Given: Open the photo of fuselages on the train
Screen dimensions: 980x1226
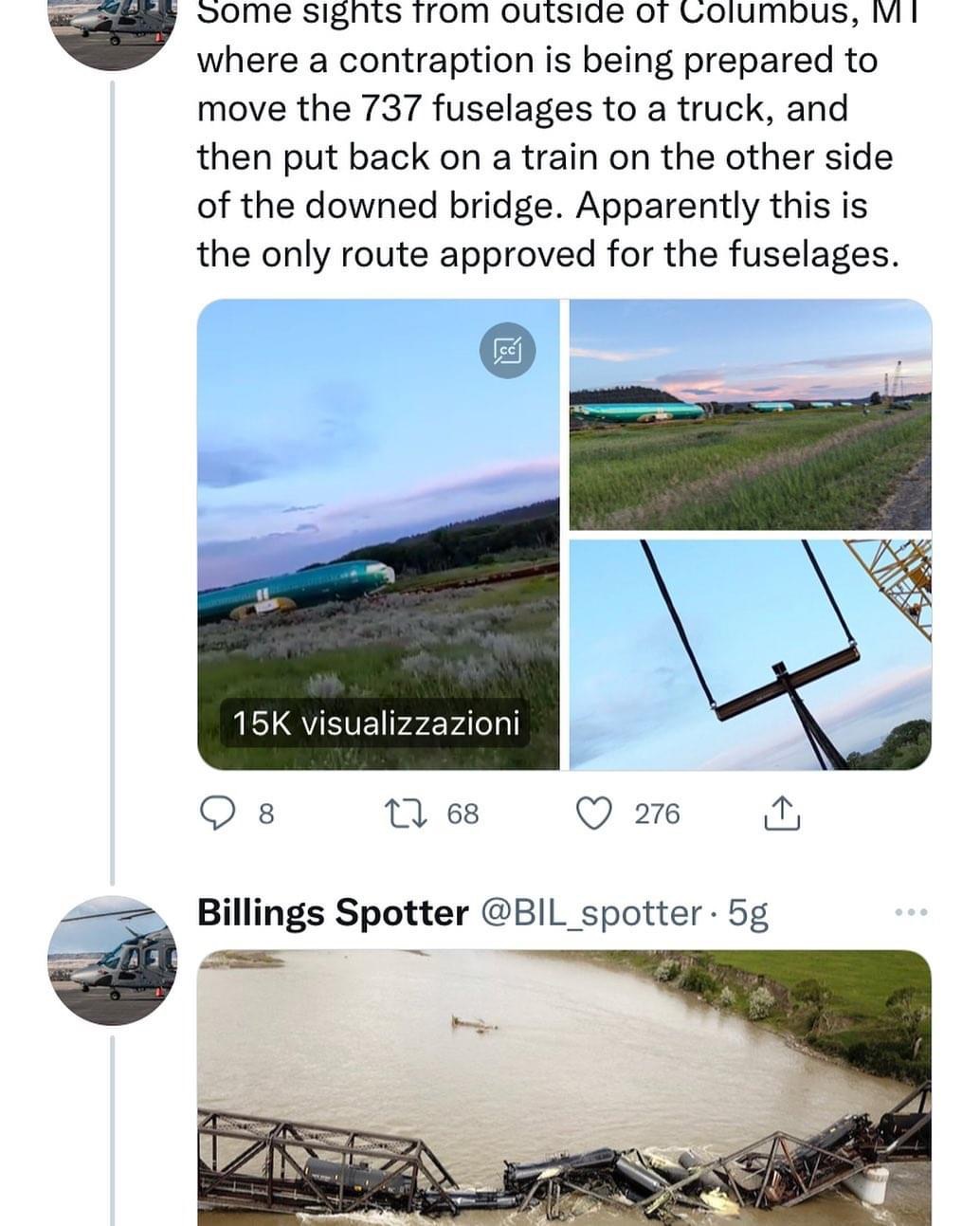Looking at the screenshot, I should tap(750, 414).
